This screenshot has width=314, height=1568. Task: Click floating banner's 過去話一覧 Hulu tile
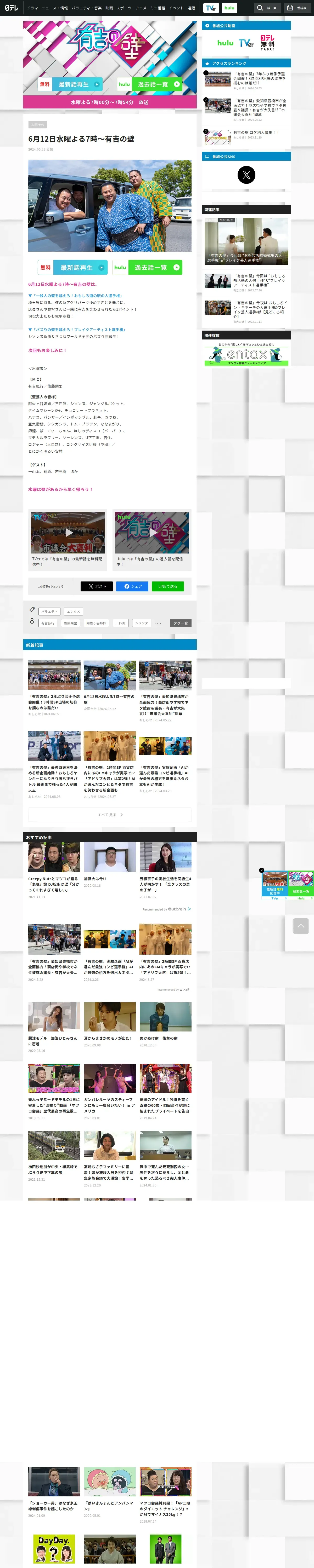301,886
